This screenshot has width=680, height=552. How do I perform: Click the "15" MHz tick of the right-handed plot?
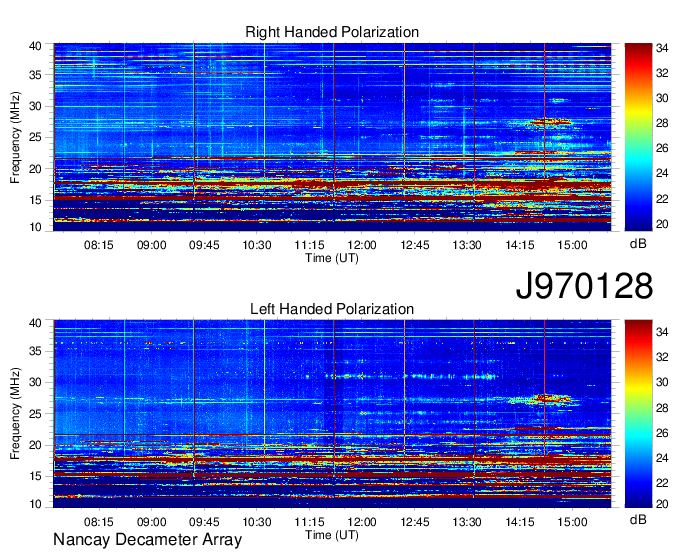coord(35,200)
